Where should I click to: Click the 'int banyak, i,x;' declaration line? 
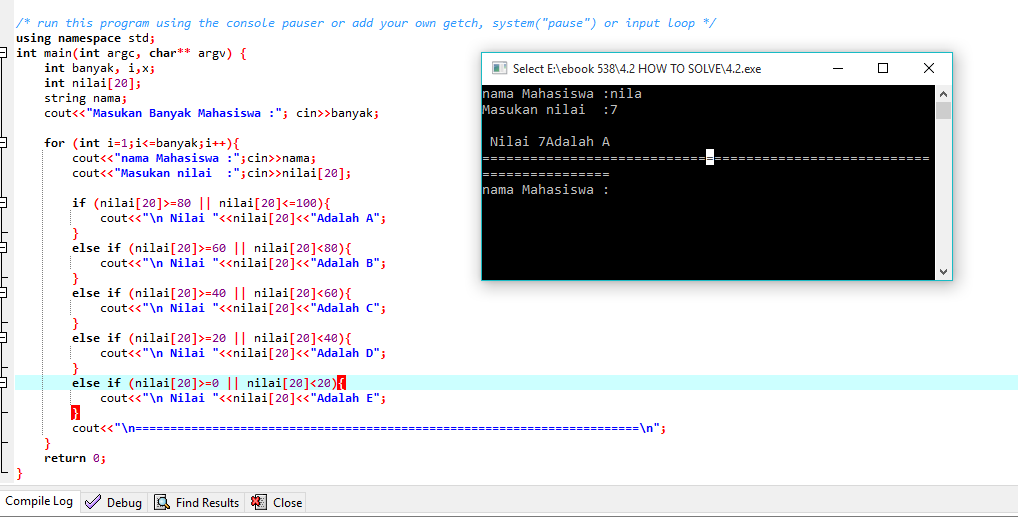(99, 68)
